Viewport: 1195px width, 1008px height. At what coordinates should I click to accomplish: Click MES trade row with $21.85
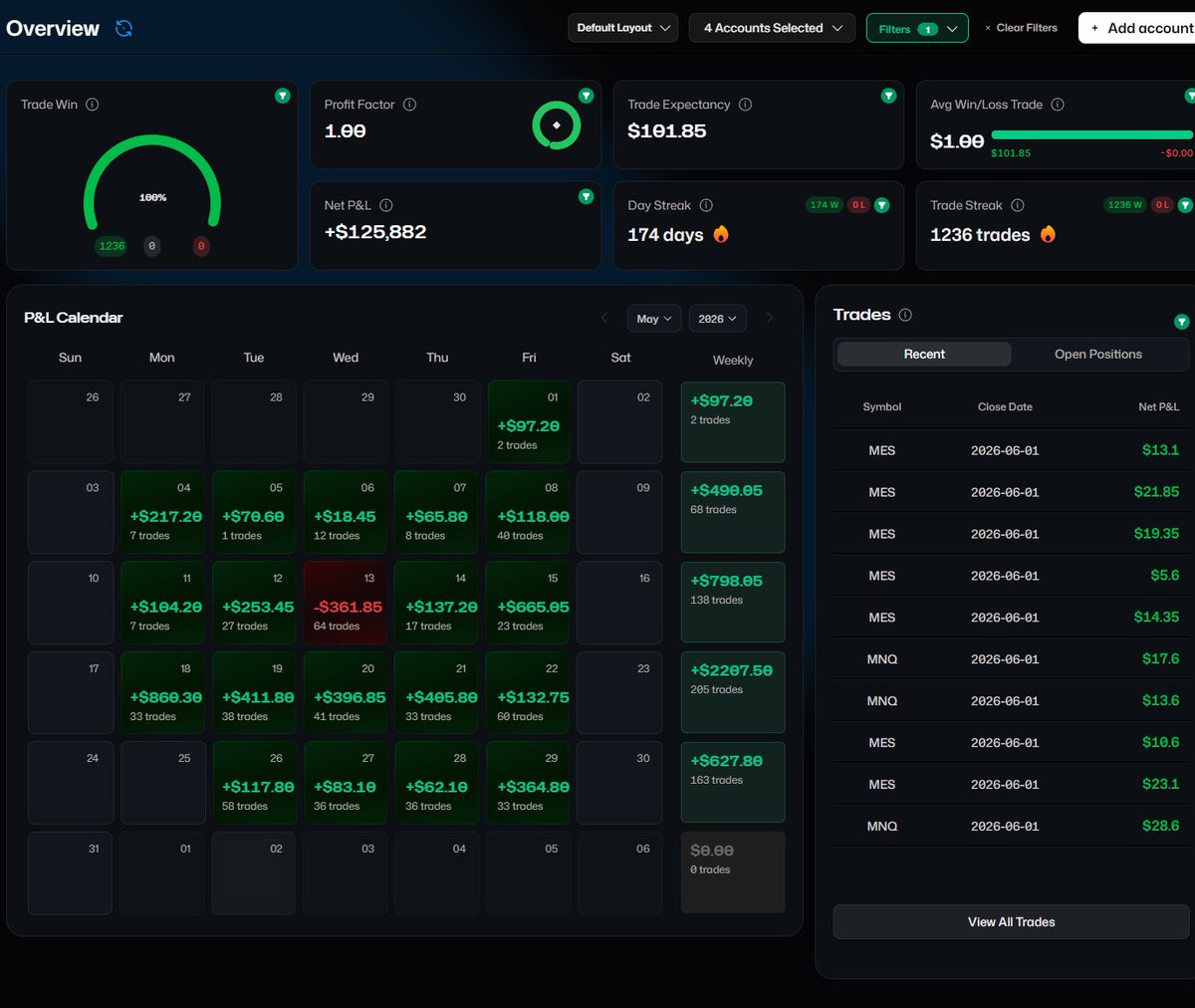coord(1011,492)
